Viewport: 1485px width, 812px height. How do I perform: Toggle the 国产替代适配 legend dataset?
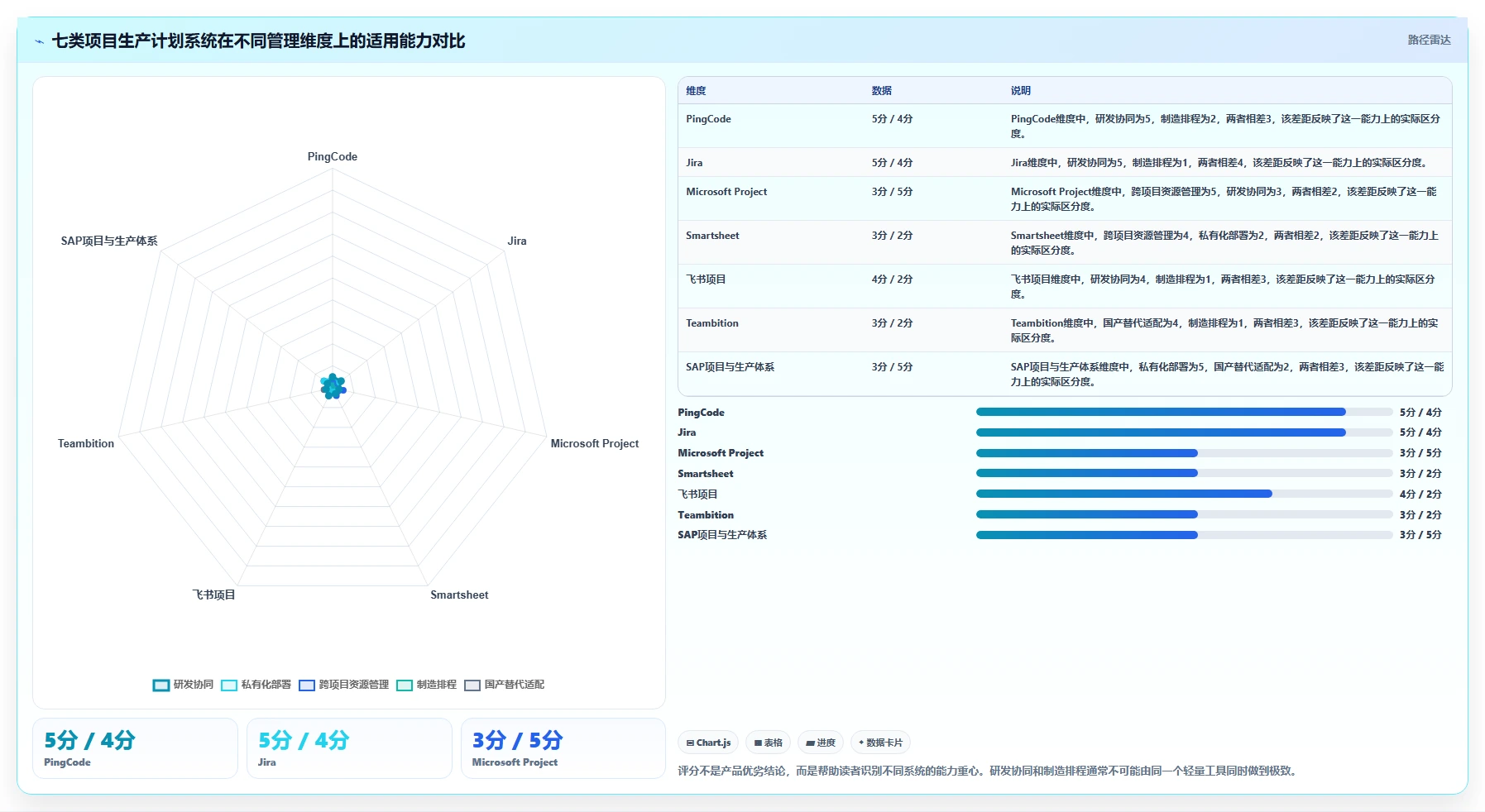click(504, 685)
